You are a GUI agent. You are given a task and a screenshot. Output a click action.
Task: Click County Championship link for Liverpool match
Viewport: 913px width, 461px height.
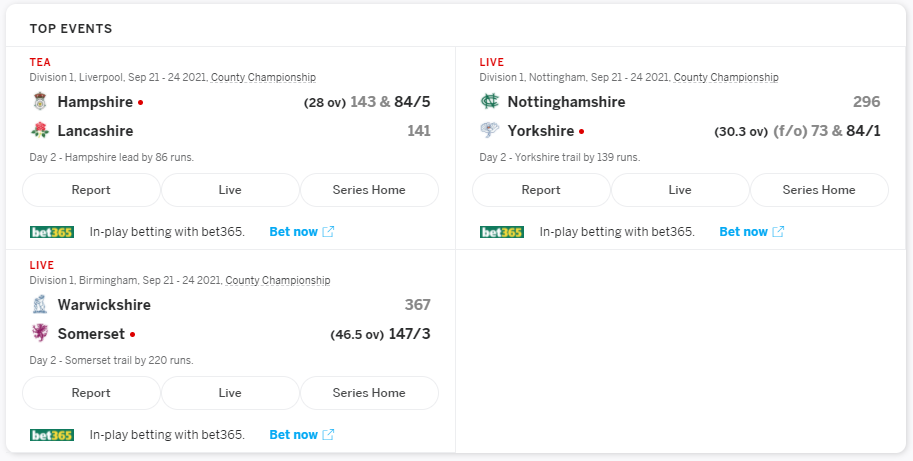(263, 77)
